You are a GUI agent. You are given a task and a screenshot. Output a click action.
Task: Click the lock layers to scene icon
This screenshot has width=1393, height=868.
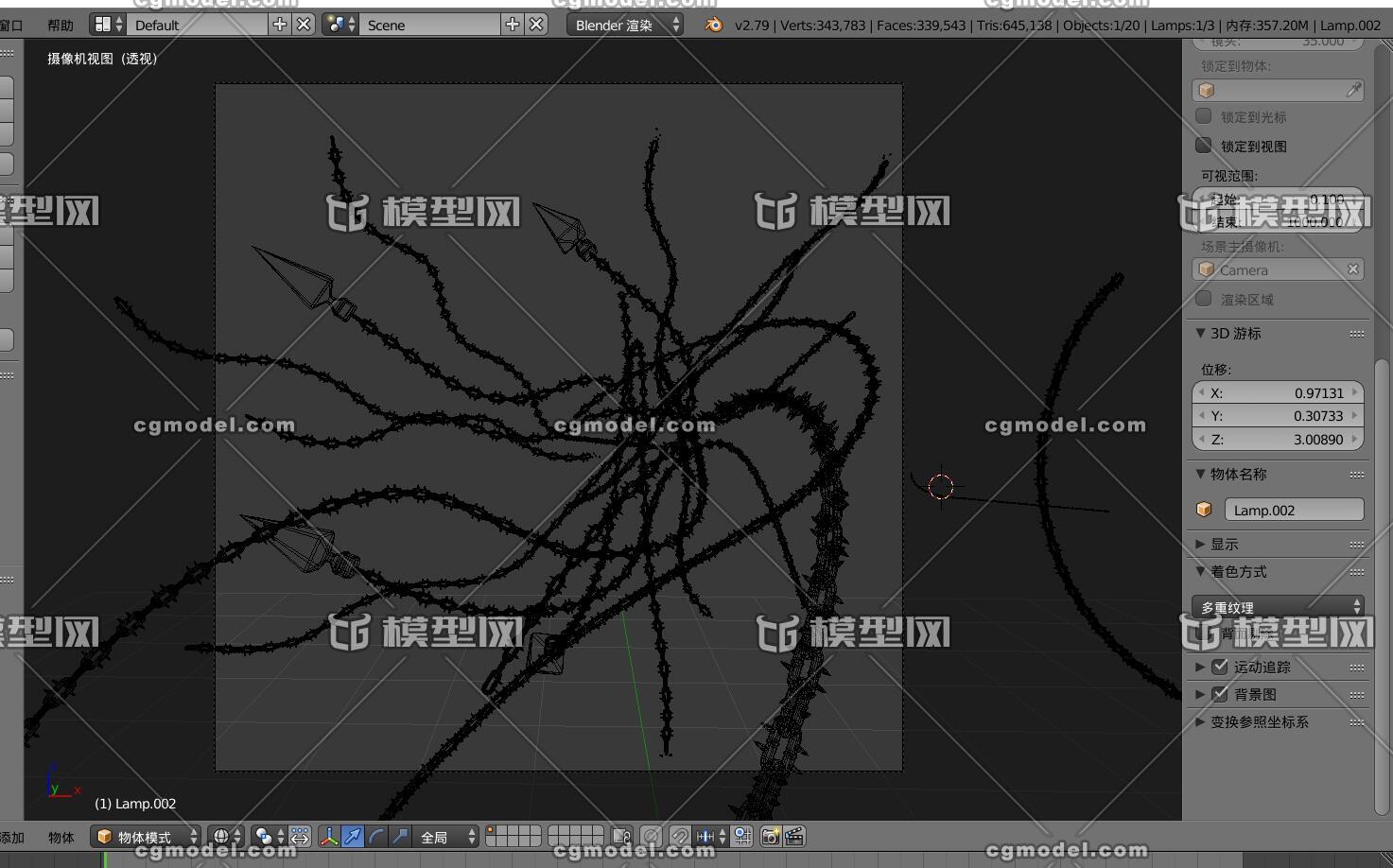621,837
